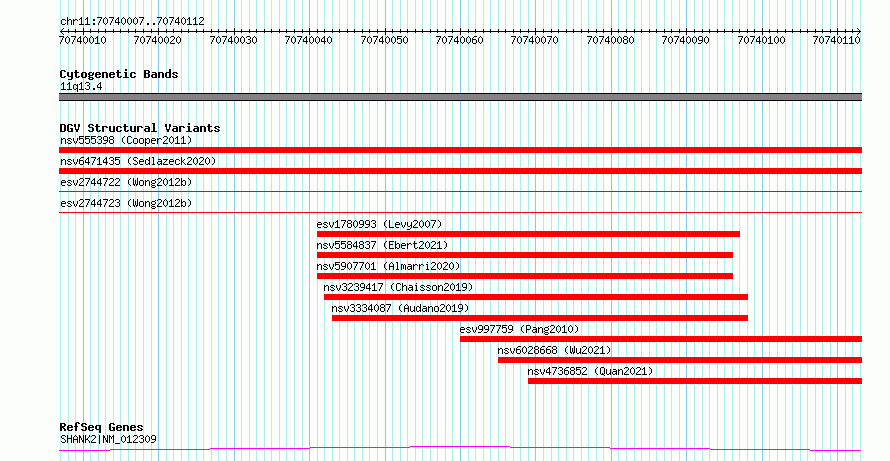Click ruler position 70740090
Screen dimensions: 890x461
click(x=686, y=40)
